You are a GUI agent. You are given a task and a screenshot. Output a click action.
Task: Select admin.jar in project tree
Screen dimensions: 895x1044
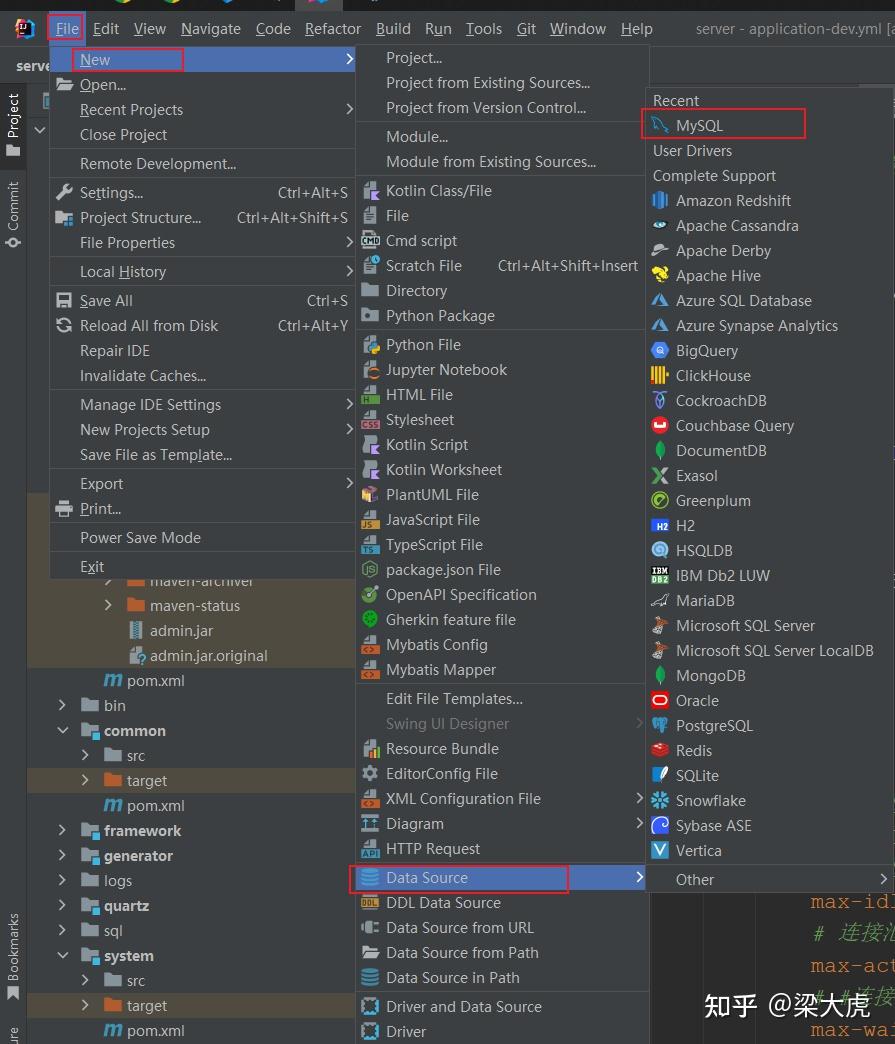pos(181,631)
